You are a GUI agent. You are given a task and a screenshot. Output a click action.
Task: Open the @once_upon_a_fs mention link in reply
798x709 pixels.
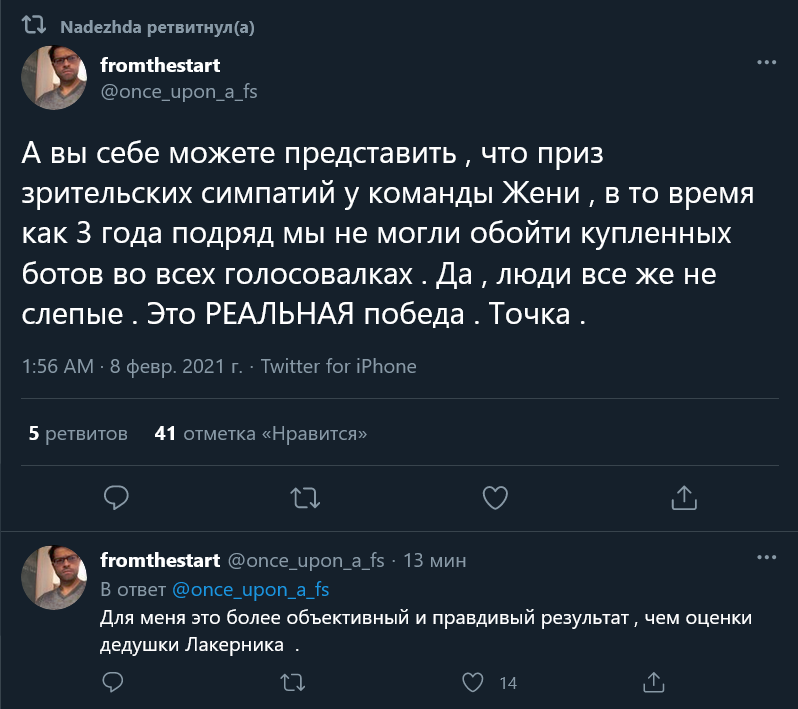[251, 589]
